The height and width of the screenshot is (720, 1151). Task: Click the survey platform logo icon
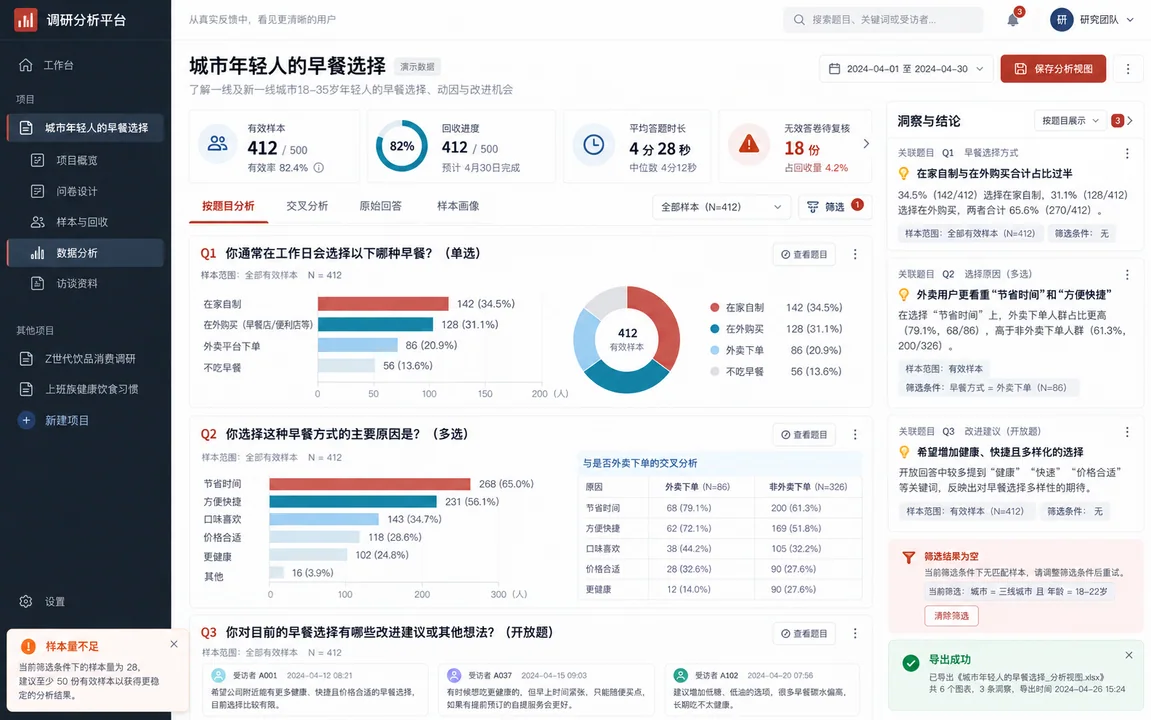point(26,20)
